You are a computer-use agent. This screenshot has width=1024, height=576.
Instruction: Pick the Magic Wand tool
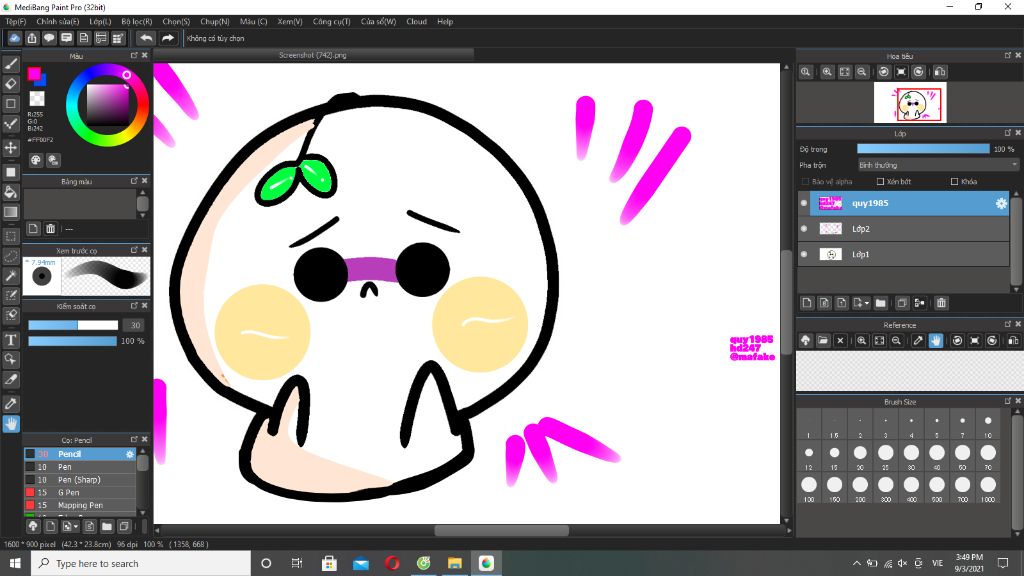tap(11, 276)
